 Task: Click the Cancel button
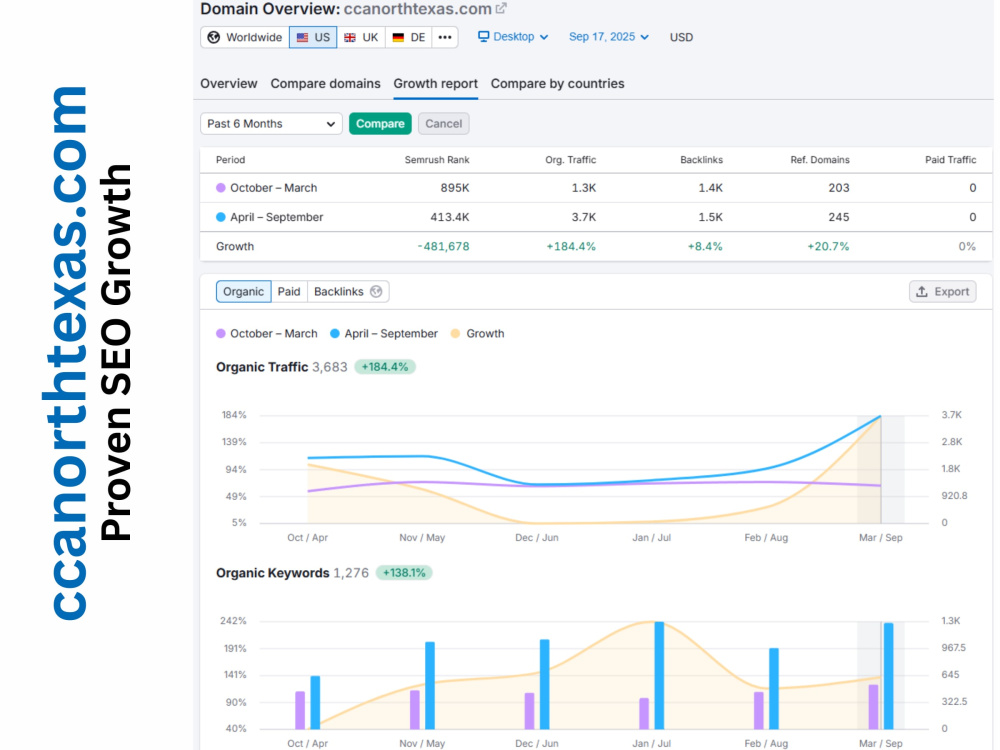tap(444, 124)
